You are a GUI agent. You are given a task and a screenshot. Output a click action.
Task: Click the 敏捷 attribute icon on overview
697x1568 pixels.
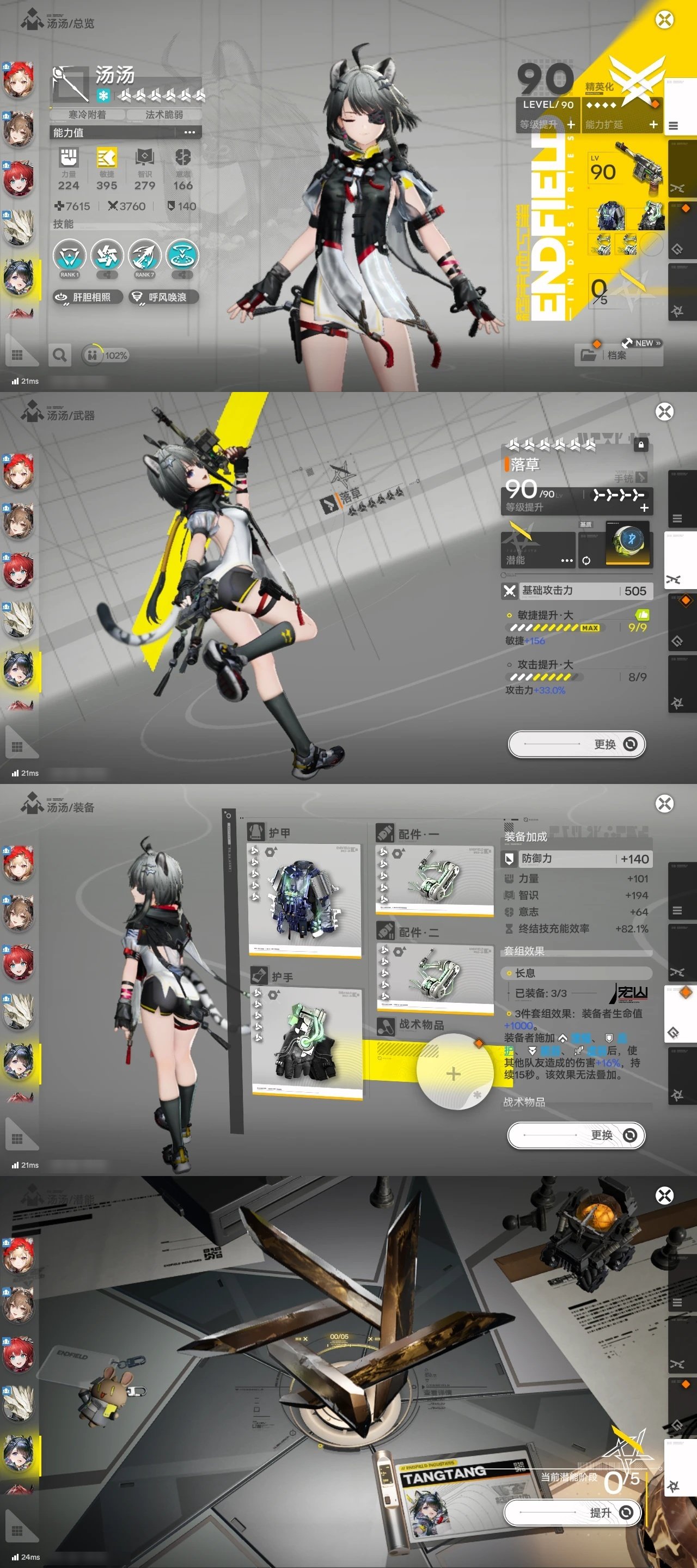pos(107,158)
